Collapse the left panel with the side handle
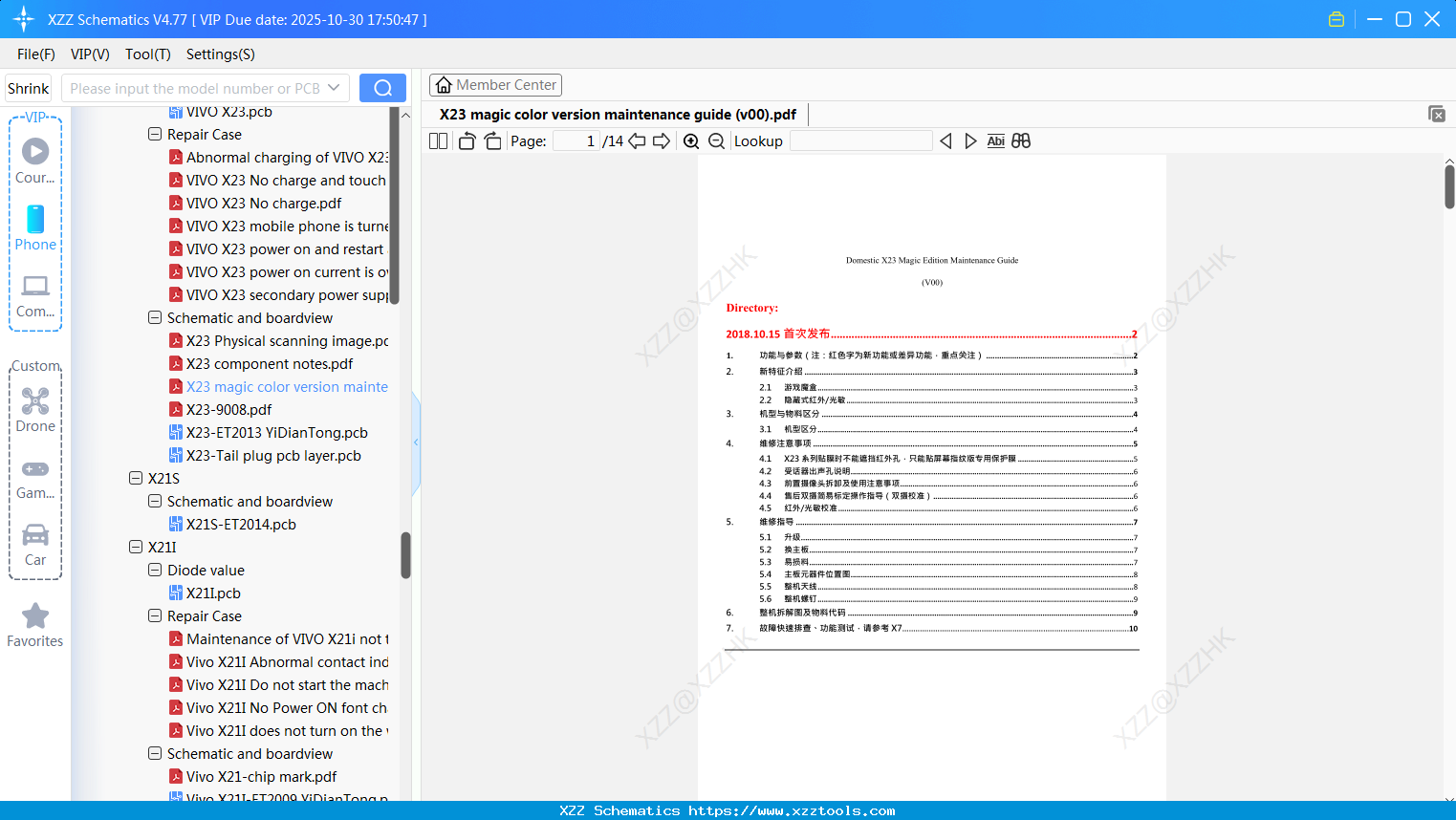The image size is (1456, 820). tap(416, 442)
